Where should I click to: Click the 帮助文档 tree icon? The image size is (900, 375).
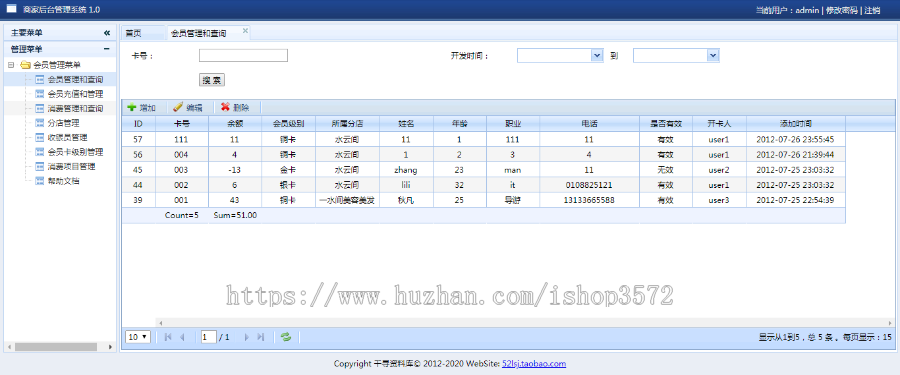coord(40,181)
